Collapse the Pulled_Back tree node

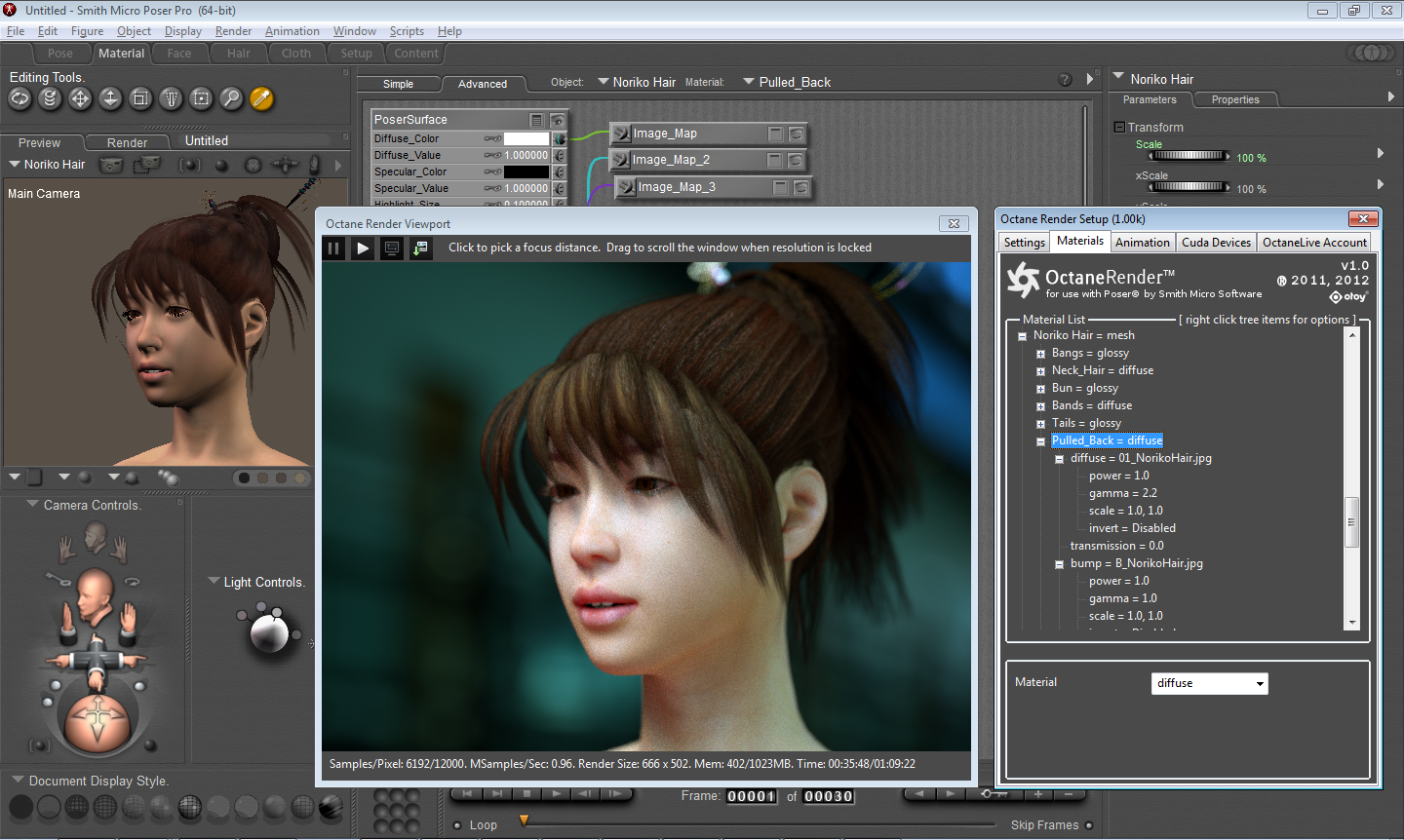[1040, 441]
